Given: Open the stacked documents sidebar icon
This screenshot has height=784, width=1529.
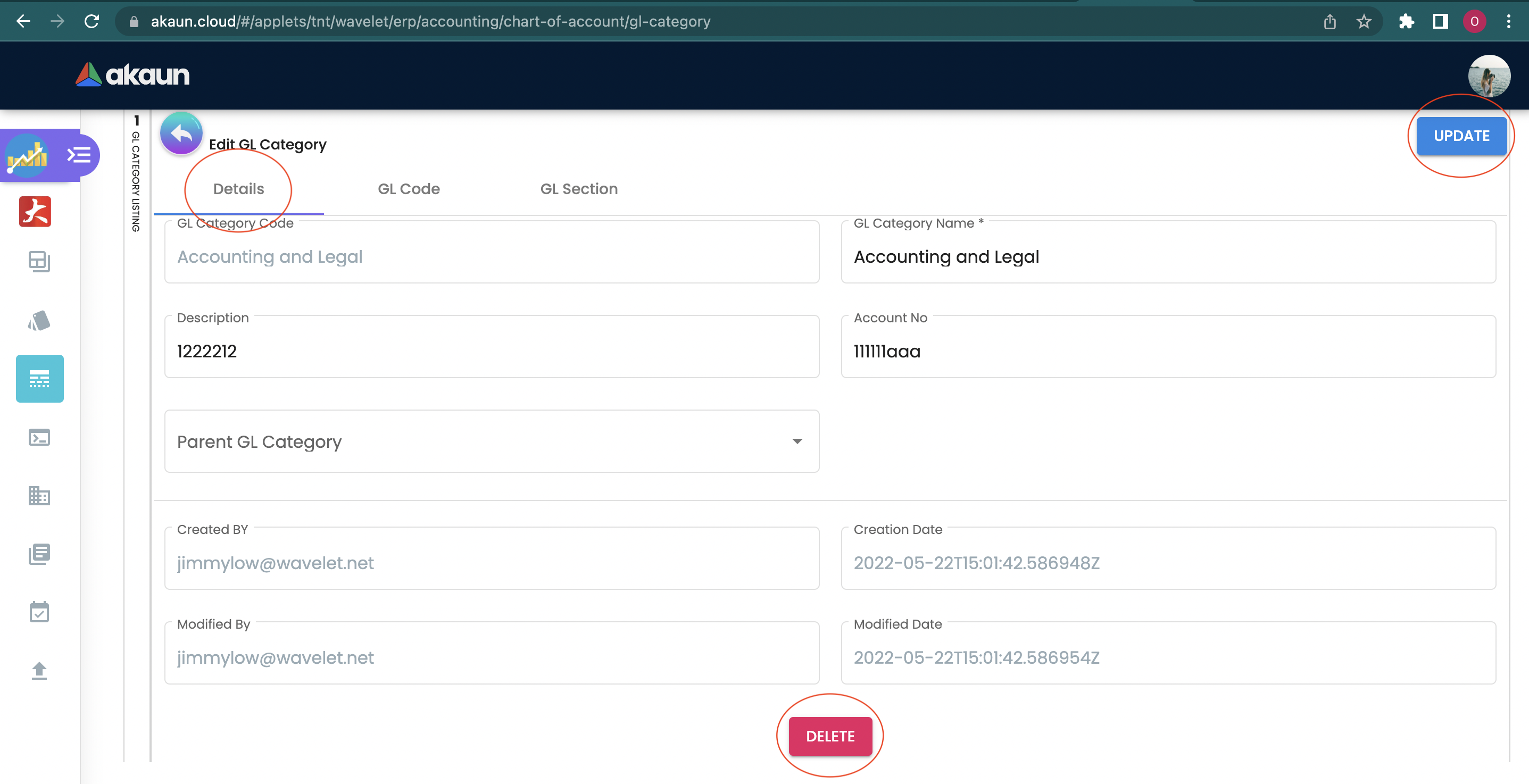Looking at the screenshot, I should coord(39,554).
